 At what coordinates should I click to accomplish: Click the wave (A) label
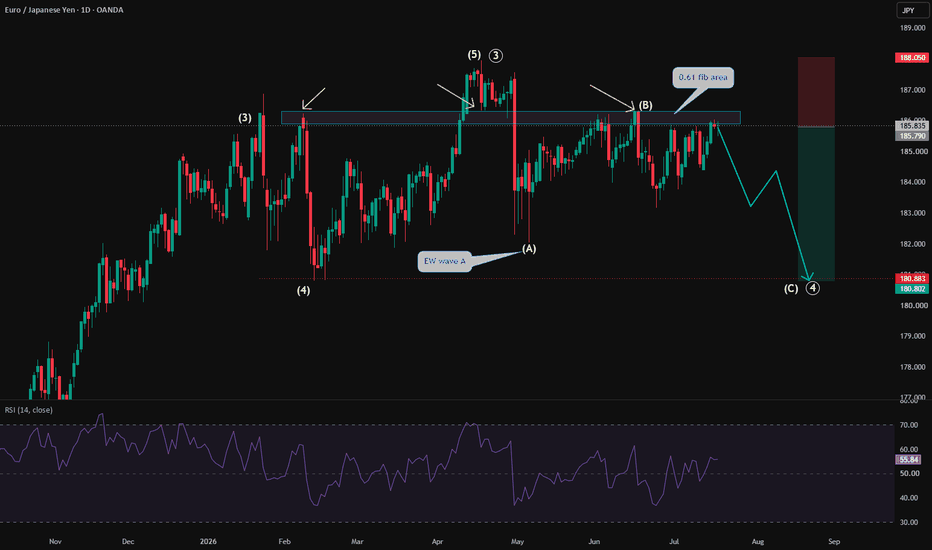click(x=529, y=249)
